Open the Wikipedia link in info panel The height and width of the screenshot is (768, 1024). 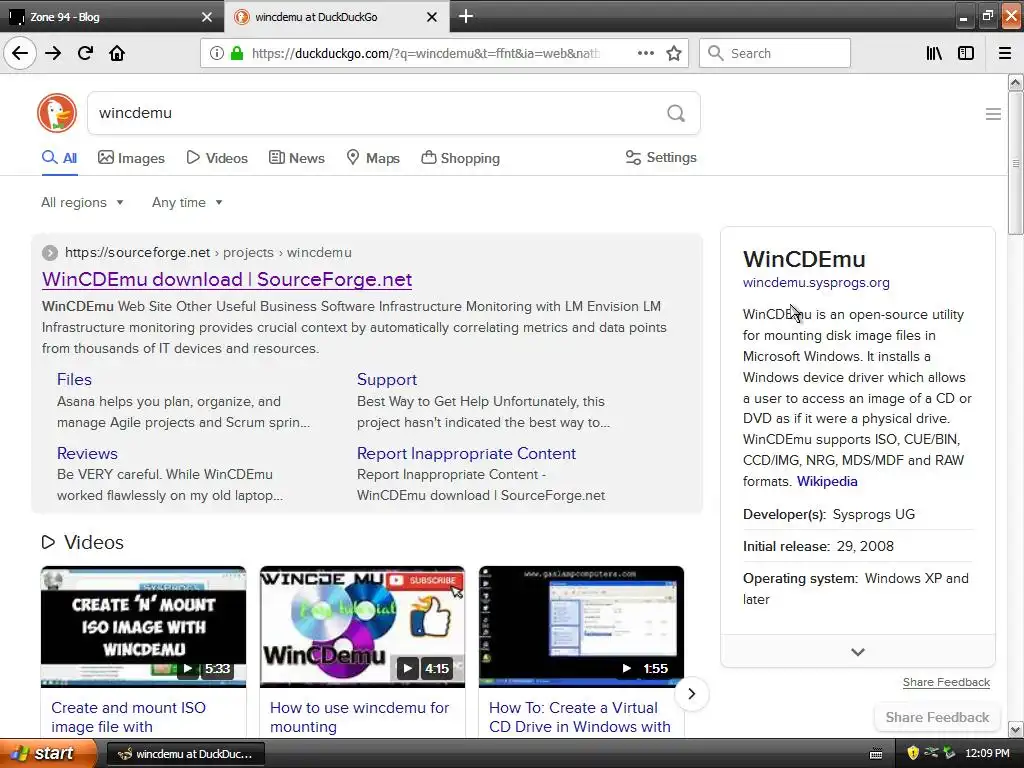point(827,481)
